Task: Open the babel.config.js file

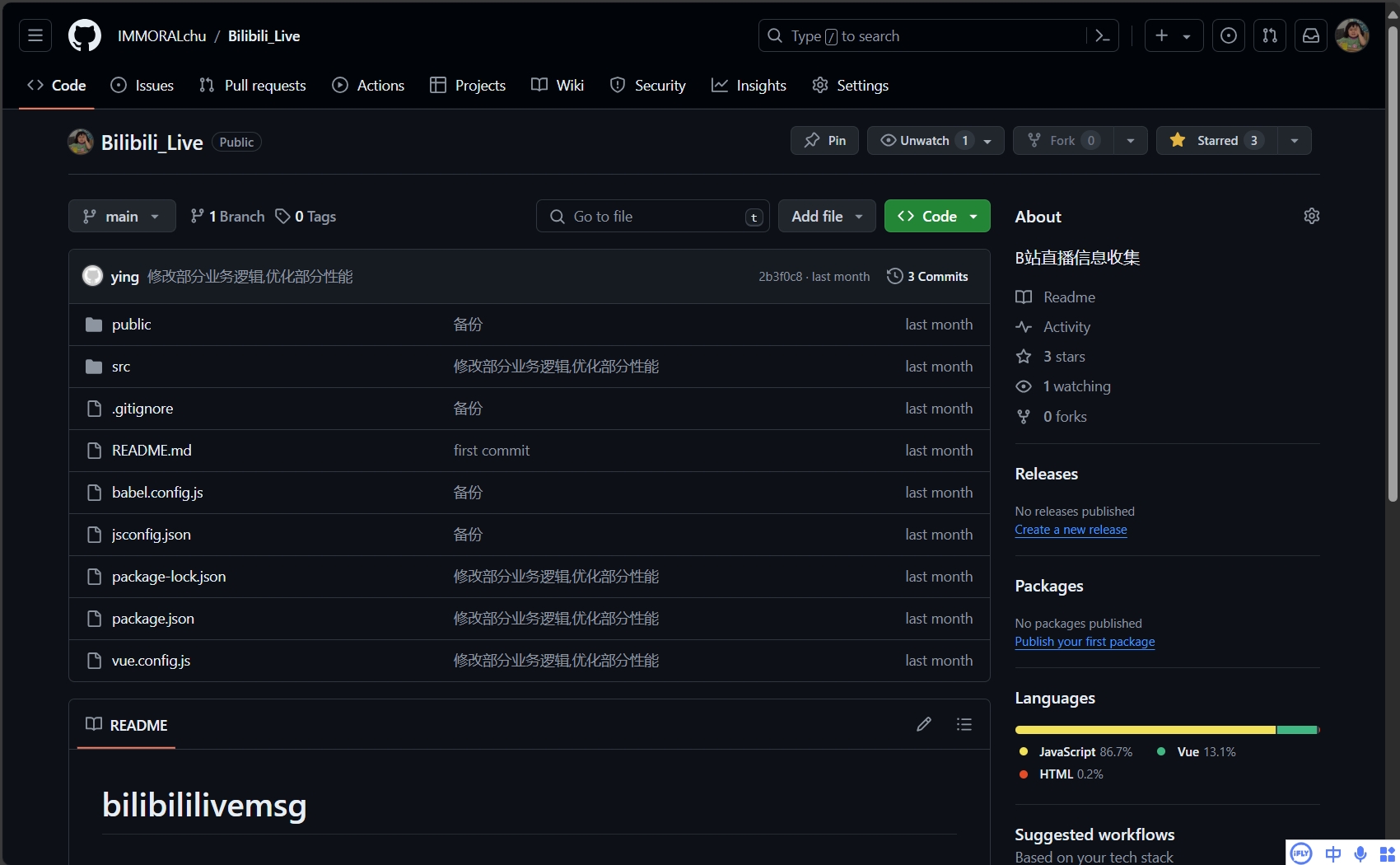Action: tap(157, 493)
